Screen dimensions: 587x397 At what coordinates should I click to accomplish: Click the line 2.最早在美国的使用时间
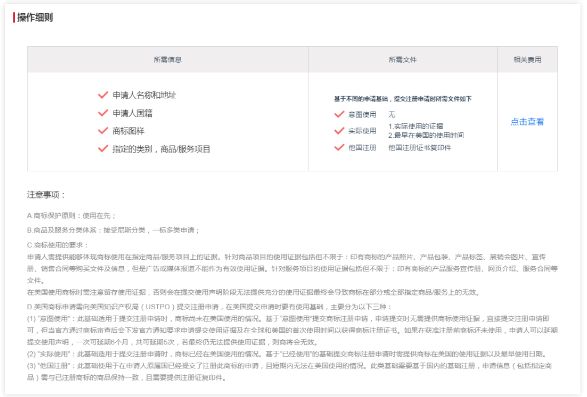(x=426, y=135)
